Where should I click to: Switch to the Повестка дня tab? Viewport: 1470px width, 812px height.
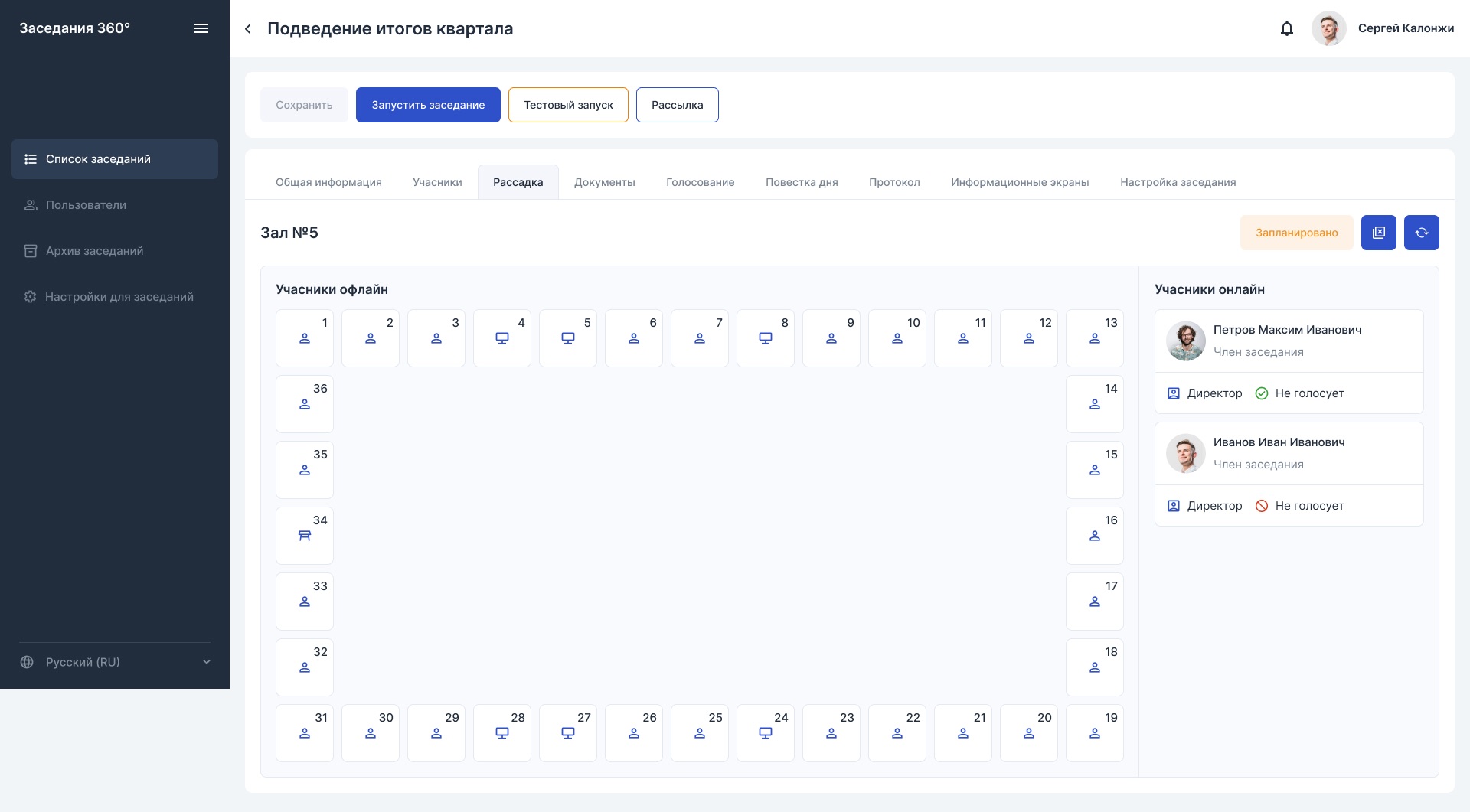[802, 182]
